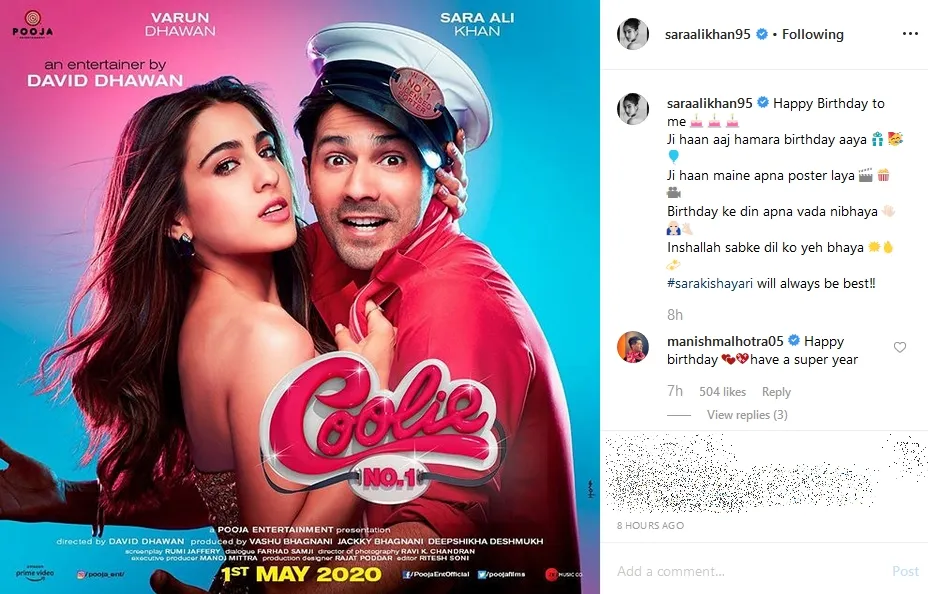This screenshot has width=928, height=594.
Task: Click the profile avatar beside caption
Action: click(x=633, y=109)
